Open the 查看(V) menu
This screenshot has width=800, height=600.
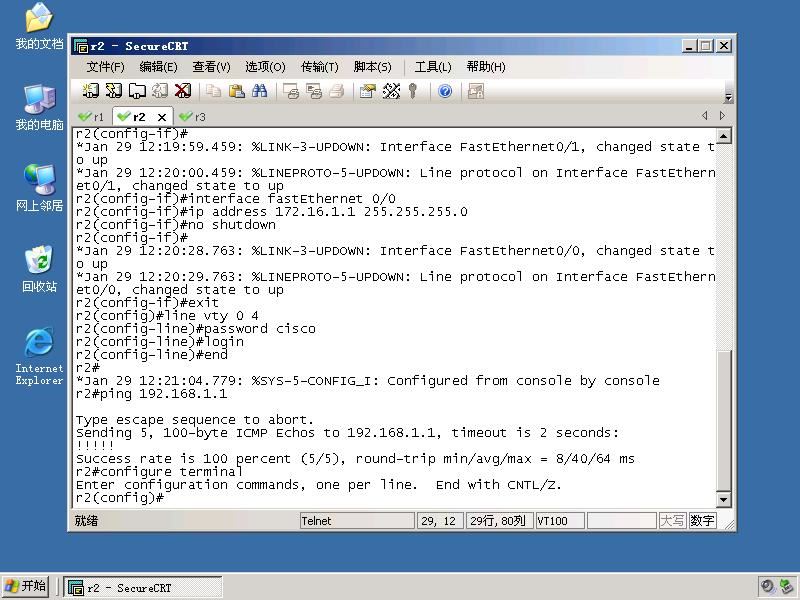point(211,67)
